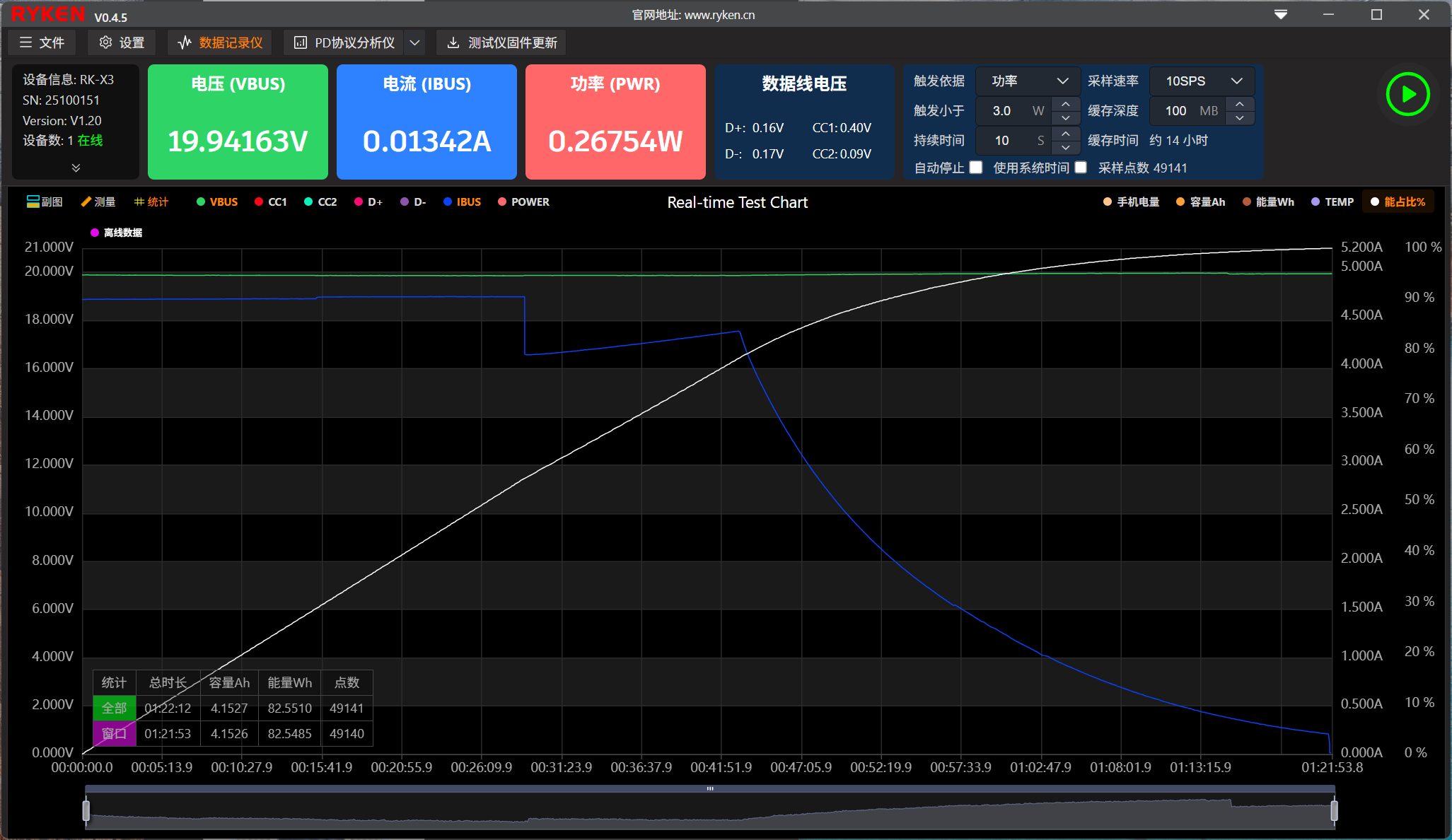Open the 采样速率 10SPS dropdown
This screenshot has width=1452, height=840.
(1202, 81)
